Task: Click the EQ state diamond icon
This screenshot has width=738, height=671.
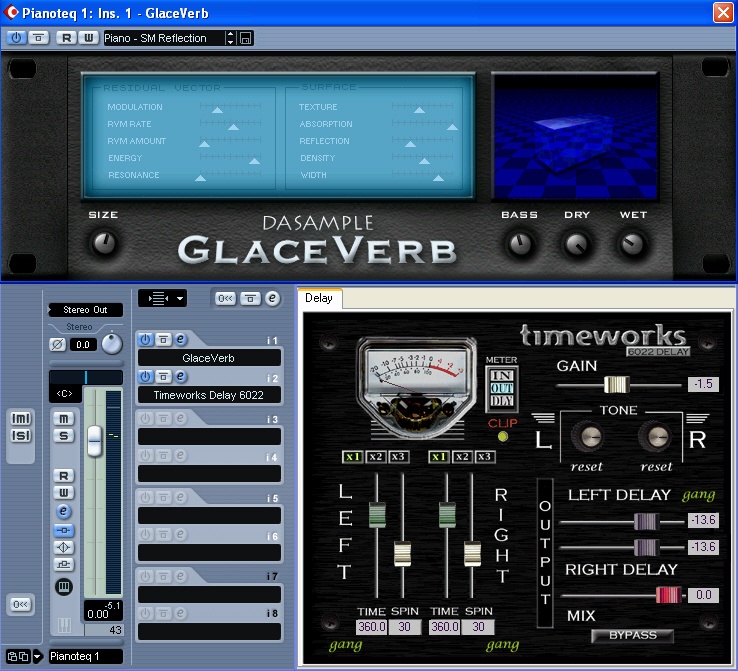Action: [64, 547]
